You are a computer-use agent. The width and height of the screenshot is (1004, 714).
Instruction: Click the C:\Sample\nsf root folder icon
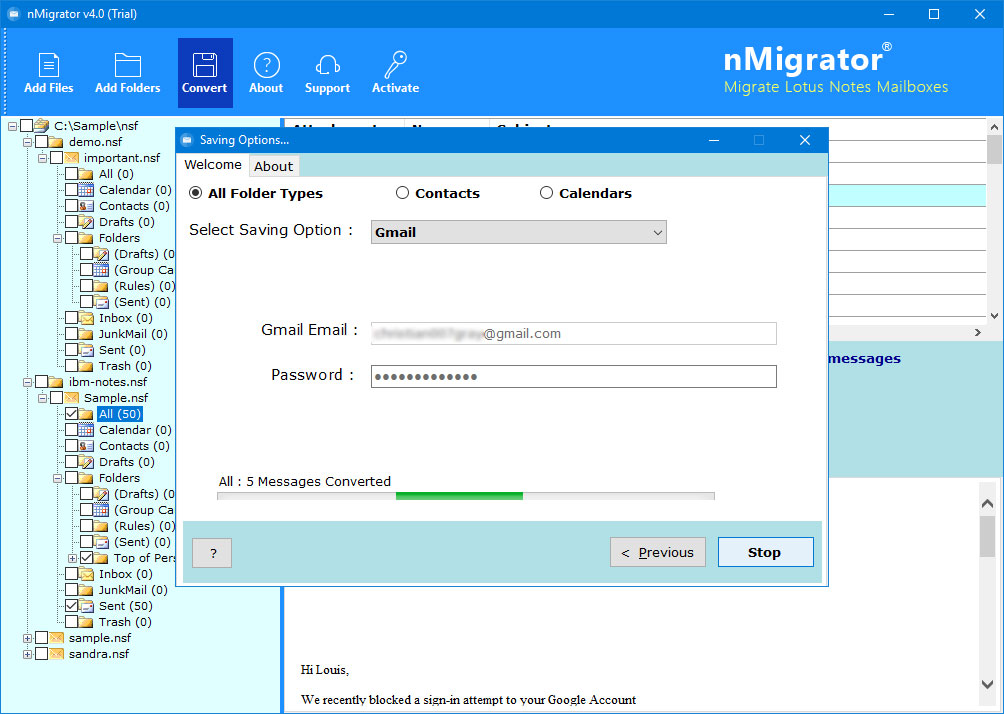tap(42, 126)
